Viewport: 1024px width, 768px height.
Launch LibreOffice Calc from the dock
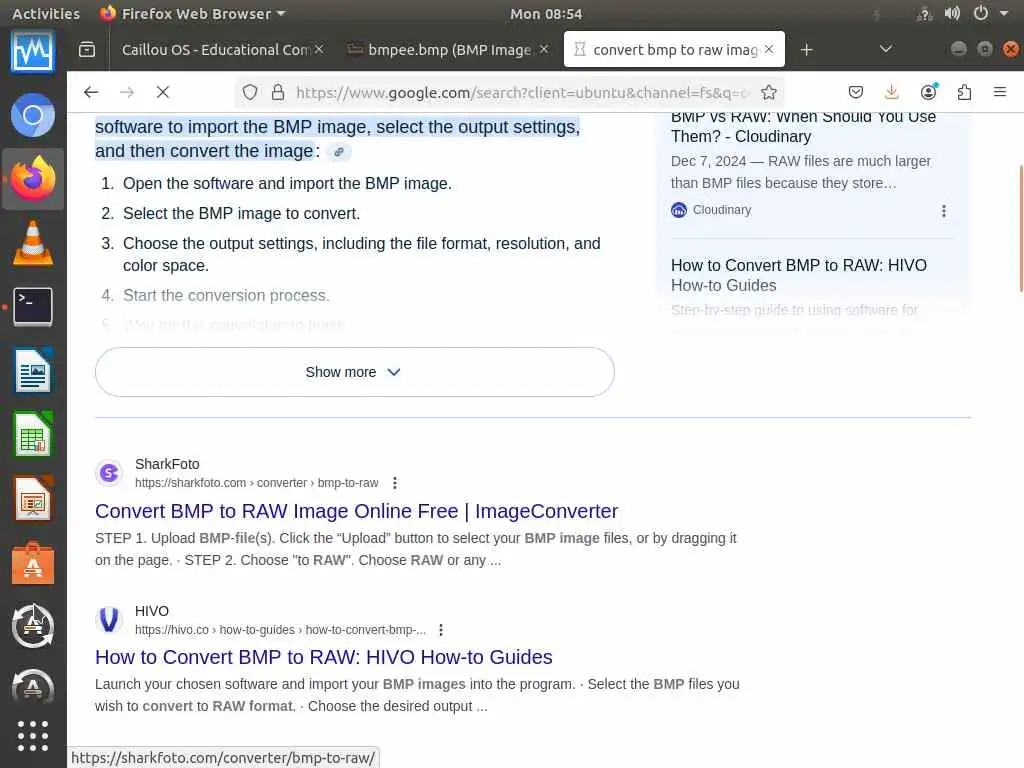tap(33, 434)
